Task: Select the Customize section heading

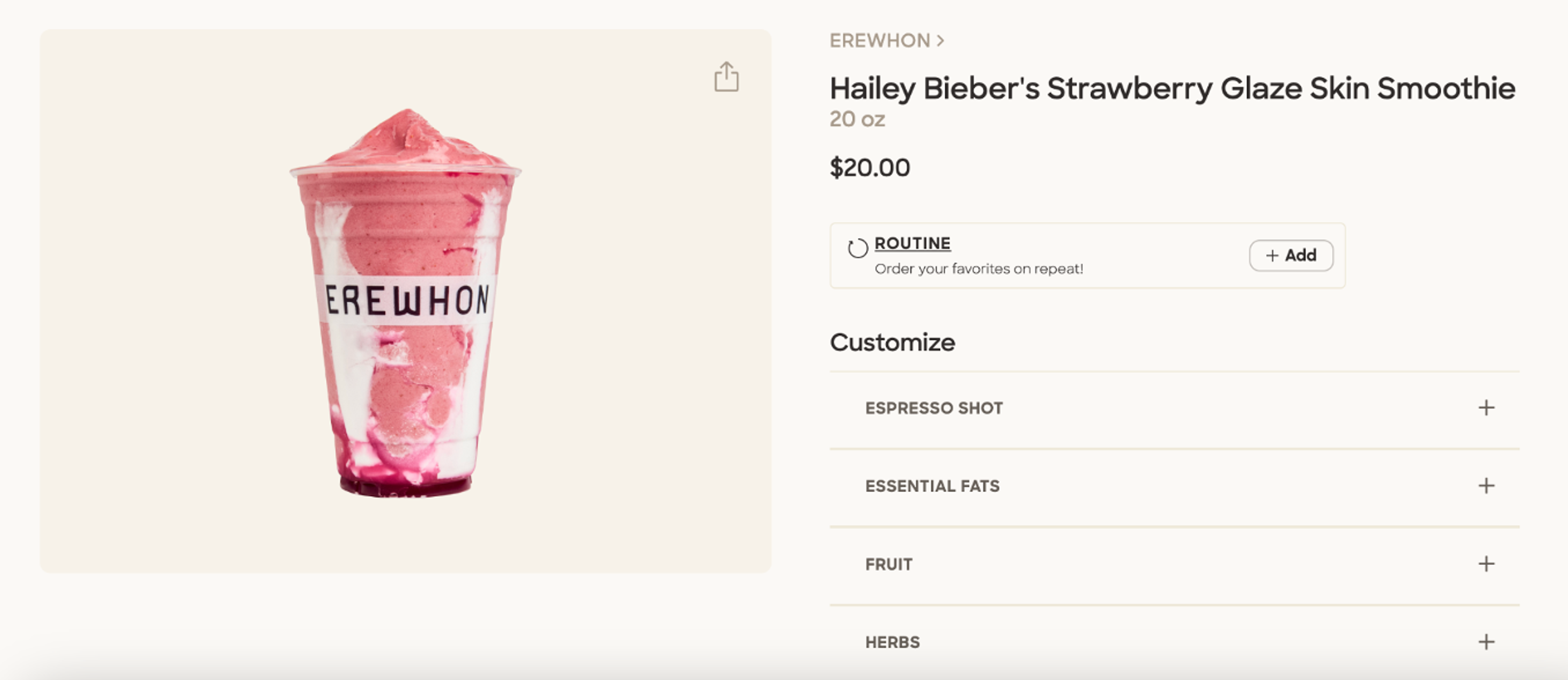Action: pyautogui.click(x=893, y=341)
